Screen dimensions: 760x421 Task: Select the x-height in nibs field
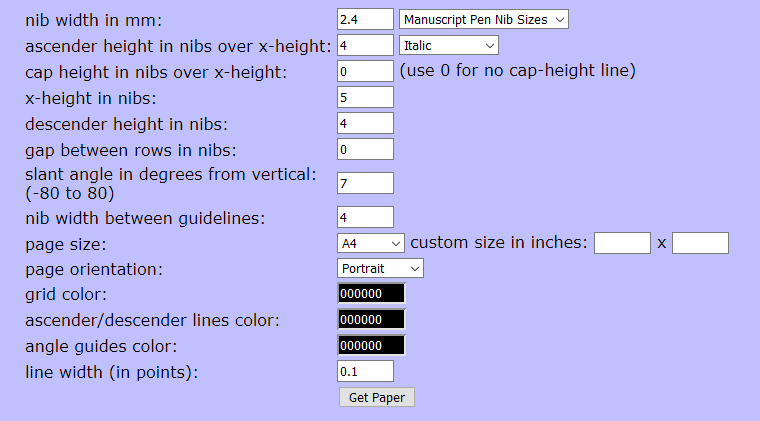pyautogui.click(x=366, y=97)
